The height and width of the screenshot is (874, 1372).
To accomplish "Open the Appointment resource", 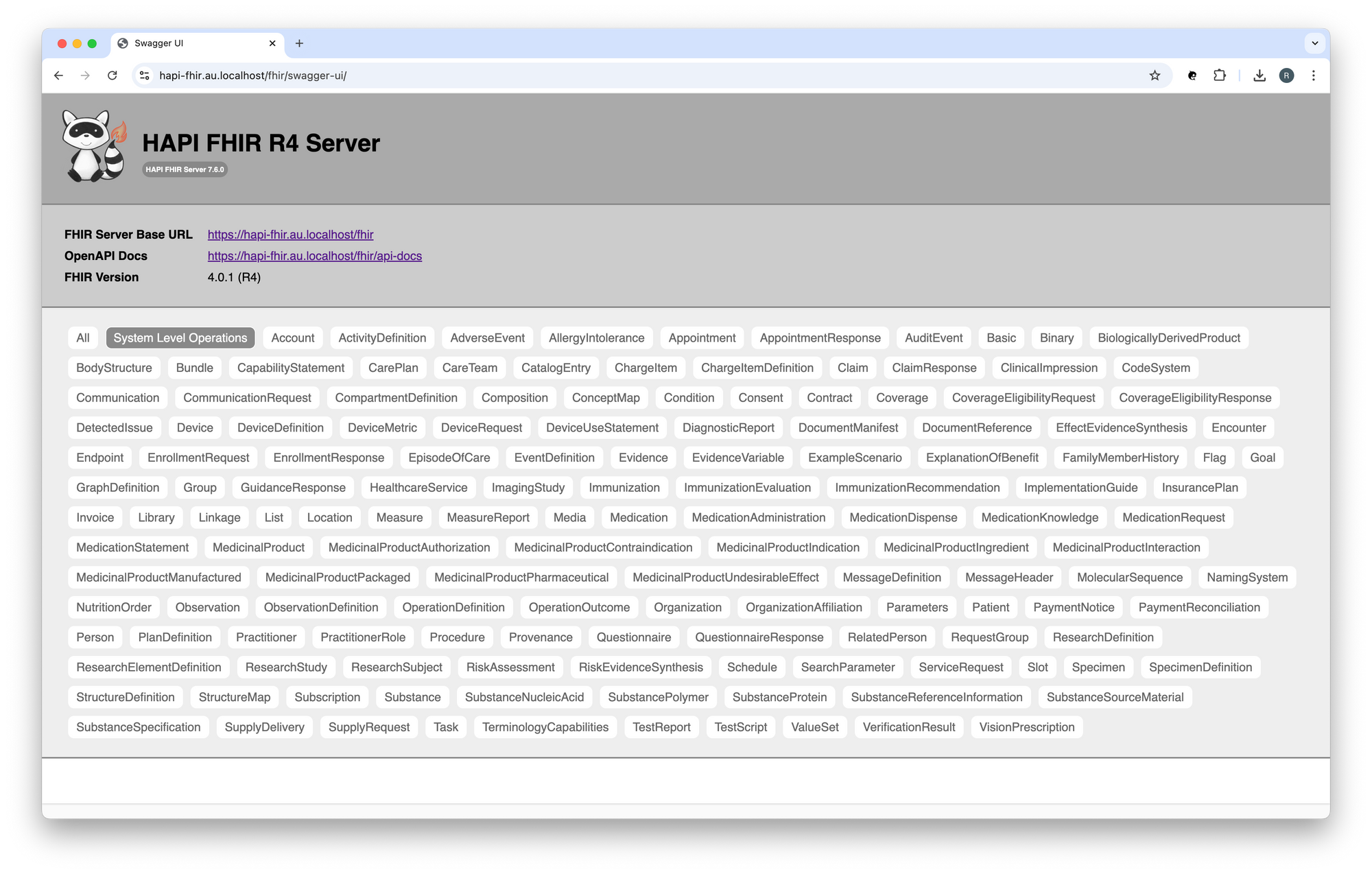I will click(702, 338).
